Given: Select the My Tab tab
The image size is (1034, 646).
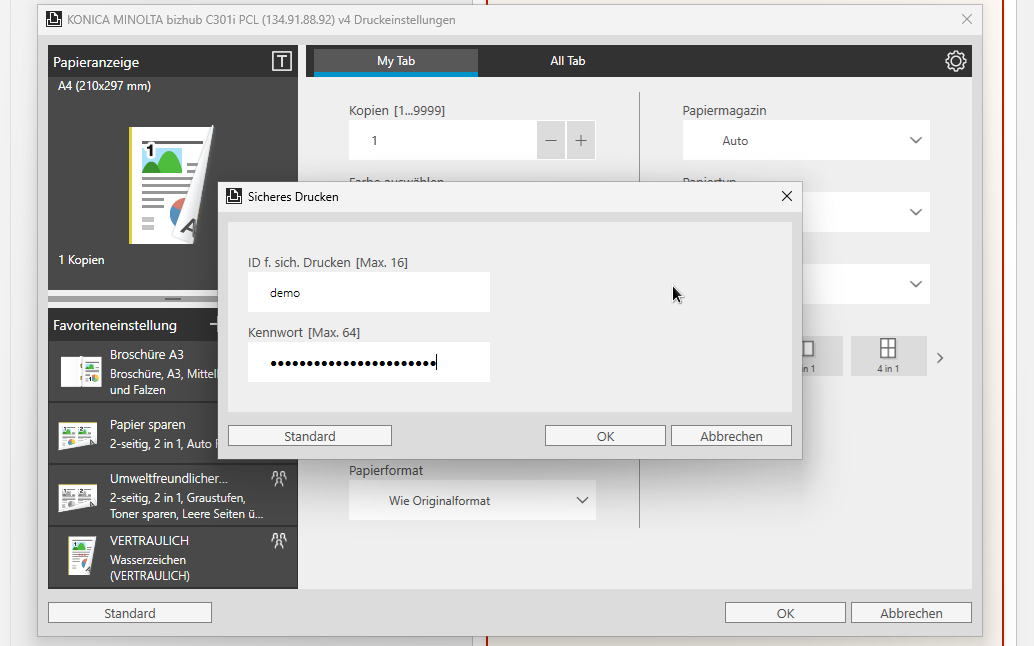Looking at the screenshot, I should [395, 61].
